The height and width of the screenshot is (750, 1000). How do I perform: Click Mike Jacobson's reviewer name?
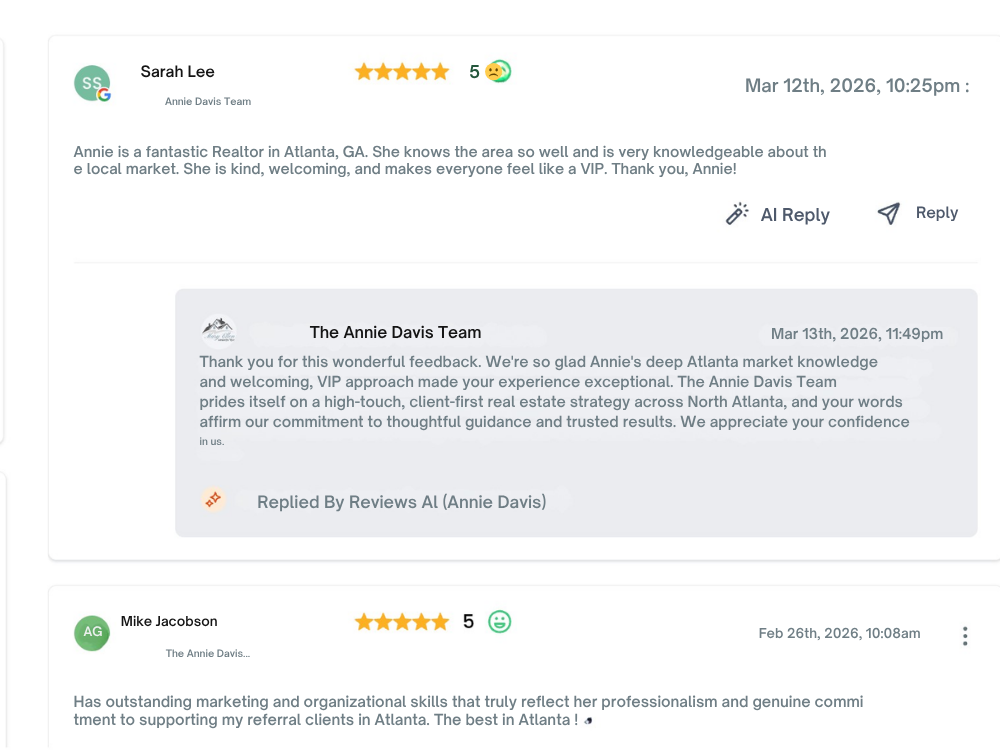pyautogui.click(x=168, y=621)
